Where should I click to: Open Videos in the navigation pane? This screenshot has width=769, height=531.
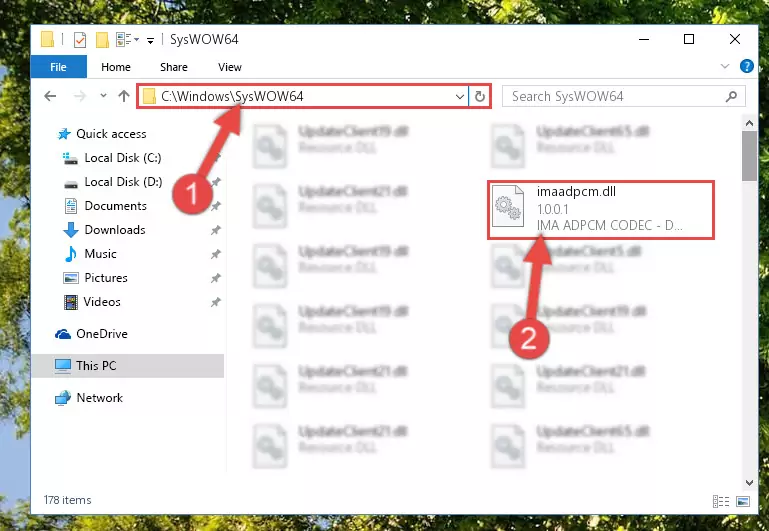click(x=102, y=302)
